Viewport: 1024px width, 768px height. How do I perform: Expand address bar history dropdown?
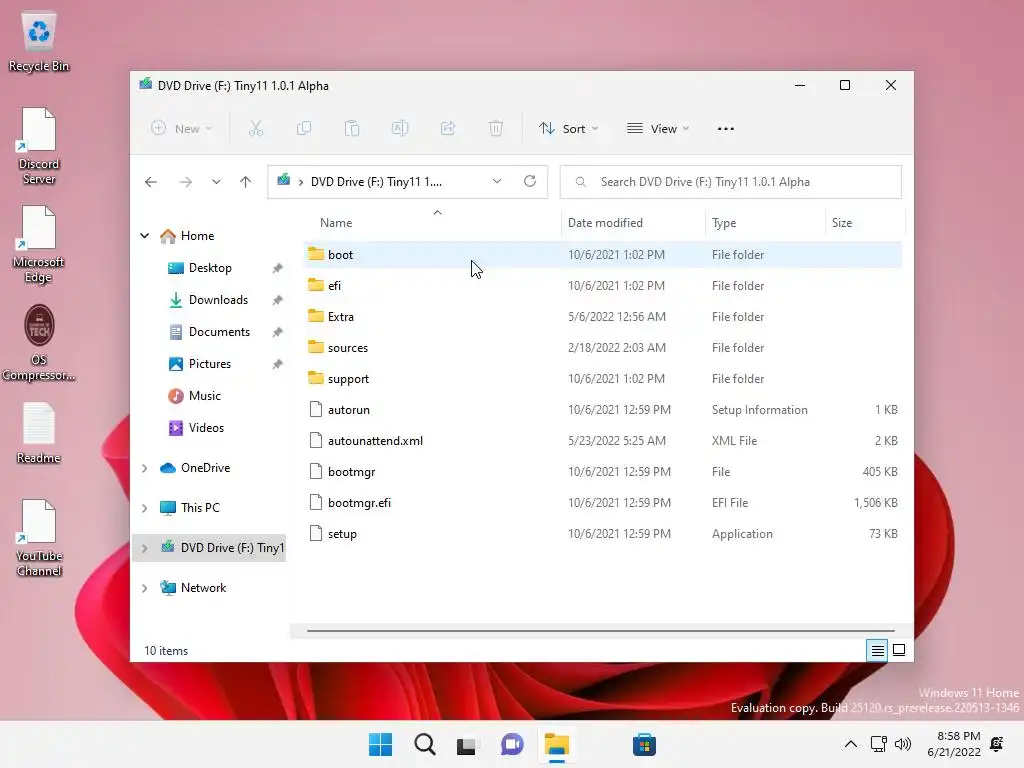497,181
